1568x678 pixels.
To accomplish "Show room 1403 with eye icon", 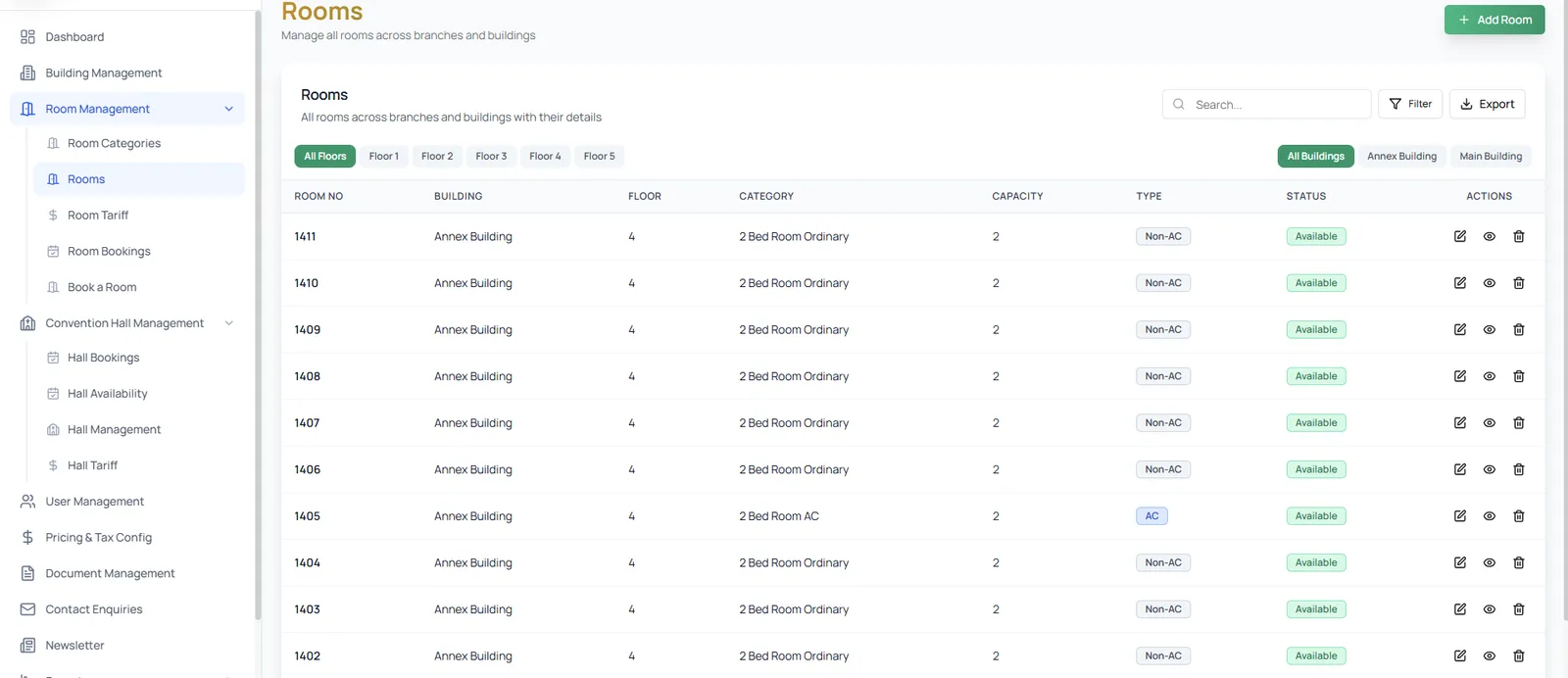I will click(1490, 609).
